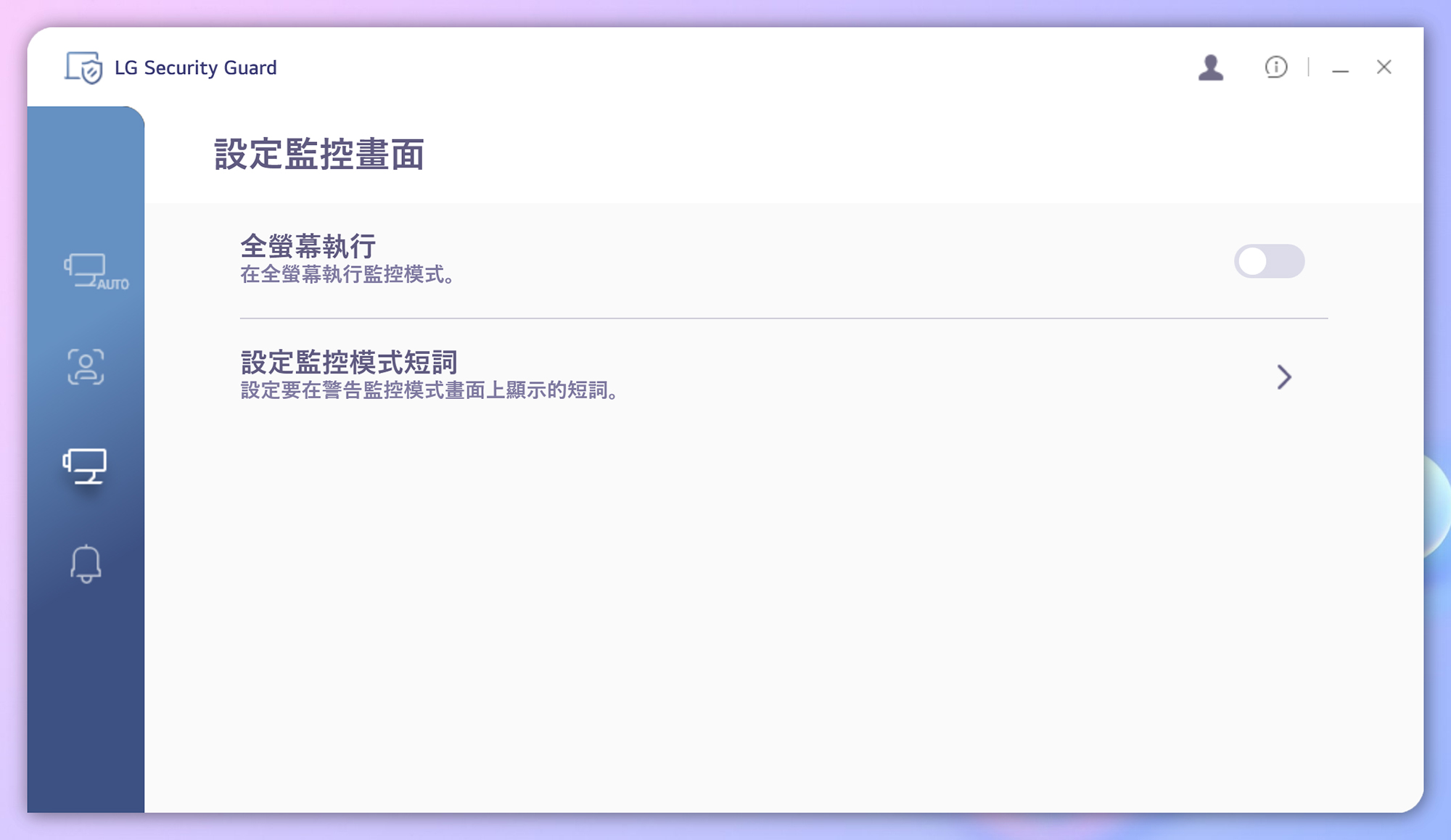Close the LG Security Guard window
This screenshot has height=840, width=1451.
(1384, 67)
